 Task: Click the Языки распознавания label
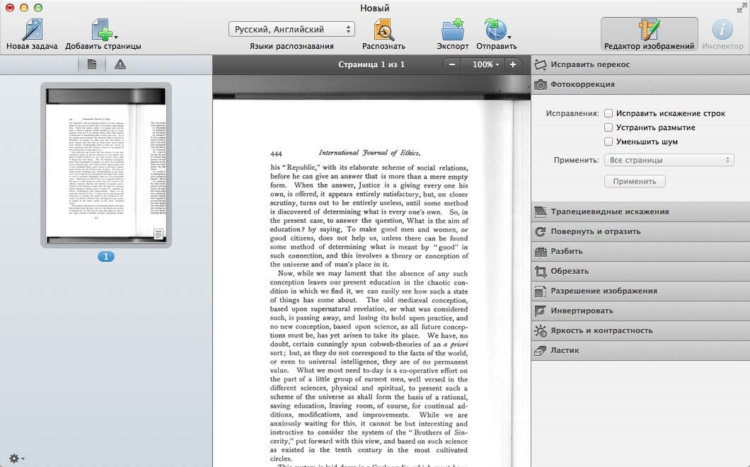pyautogui.click(x=291, y=46)
